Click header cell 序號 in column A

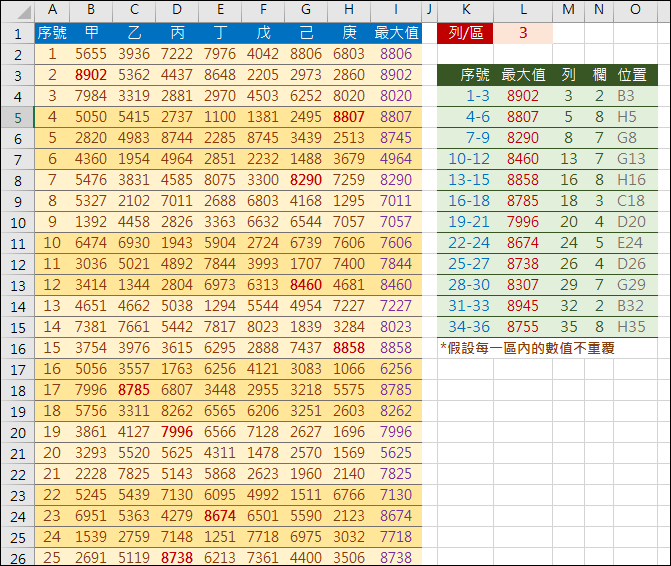pyautogui.click(x=52, y=33)
